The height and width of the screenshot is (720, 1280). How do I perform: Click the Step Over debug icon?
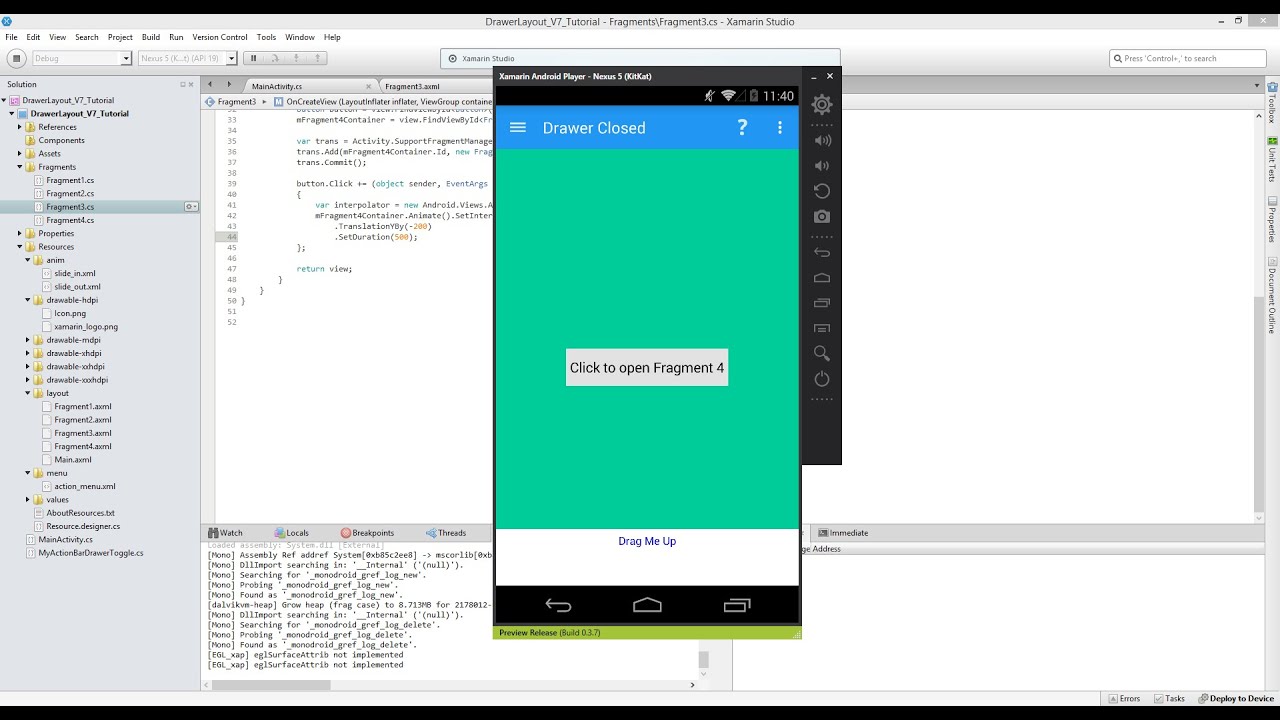[x=276, y=58]
